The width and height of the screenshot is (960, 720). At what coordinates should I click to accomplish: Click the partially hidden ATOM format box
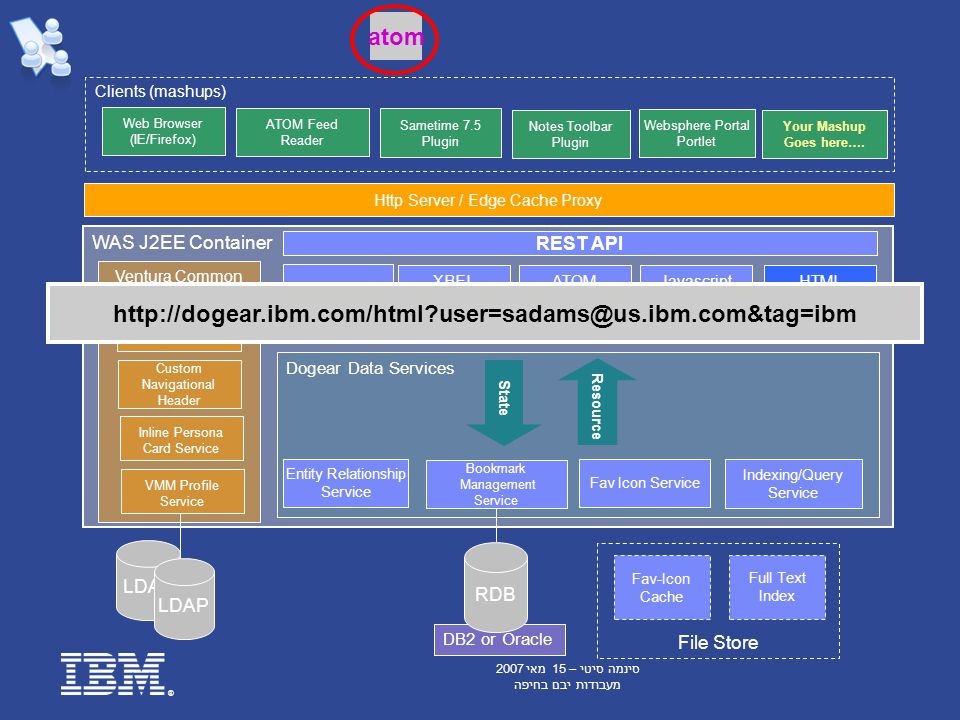click(576, 274)
